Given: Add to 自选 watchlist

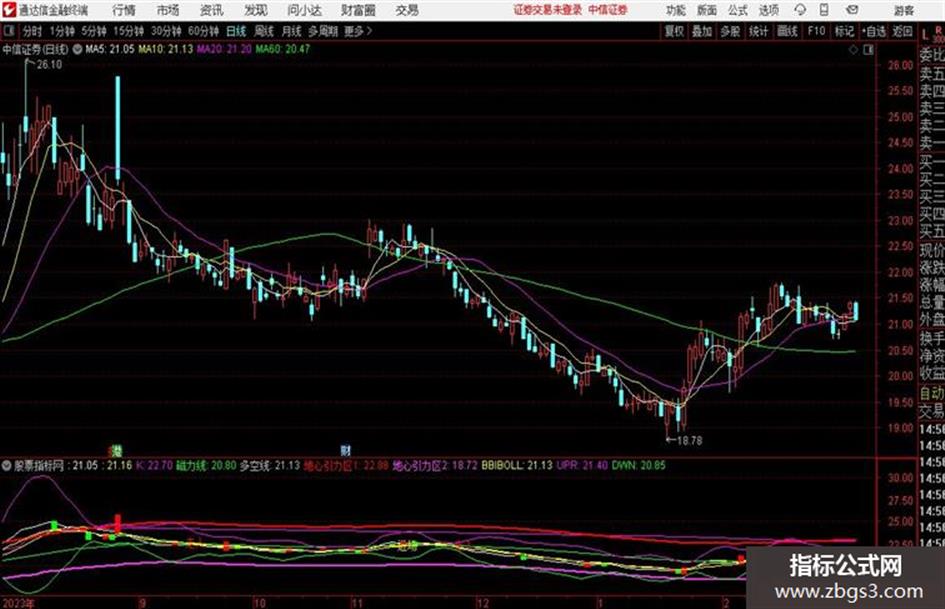Looking at the screenshot, I should point(874,31).
